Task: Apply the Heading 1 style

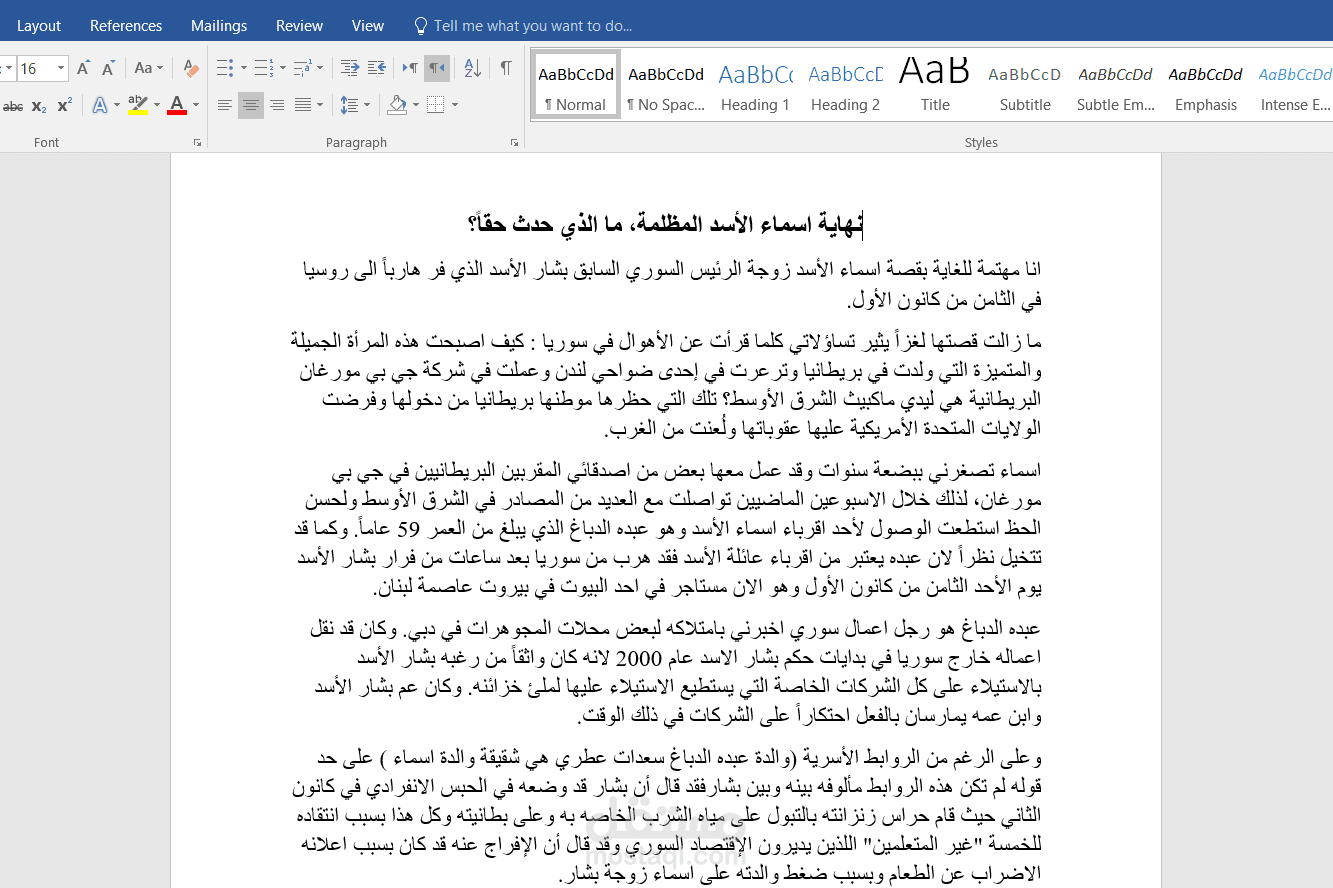Action: coord(755,85)
